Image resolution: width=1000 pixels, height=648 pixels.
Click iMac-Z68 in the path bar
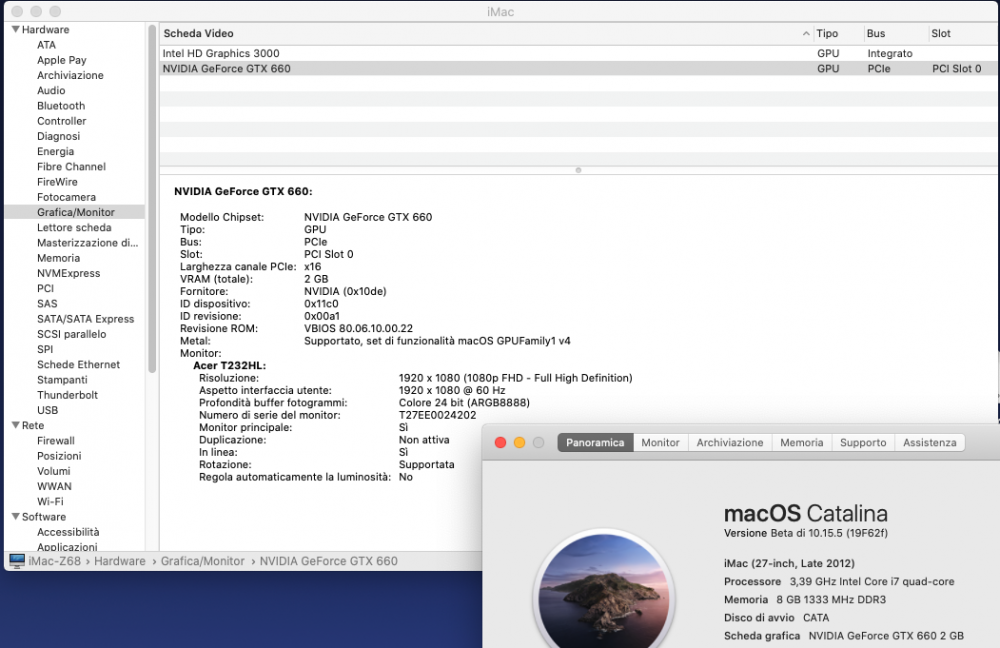coord(54,561)
